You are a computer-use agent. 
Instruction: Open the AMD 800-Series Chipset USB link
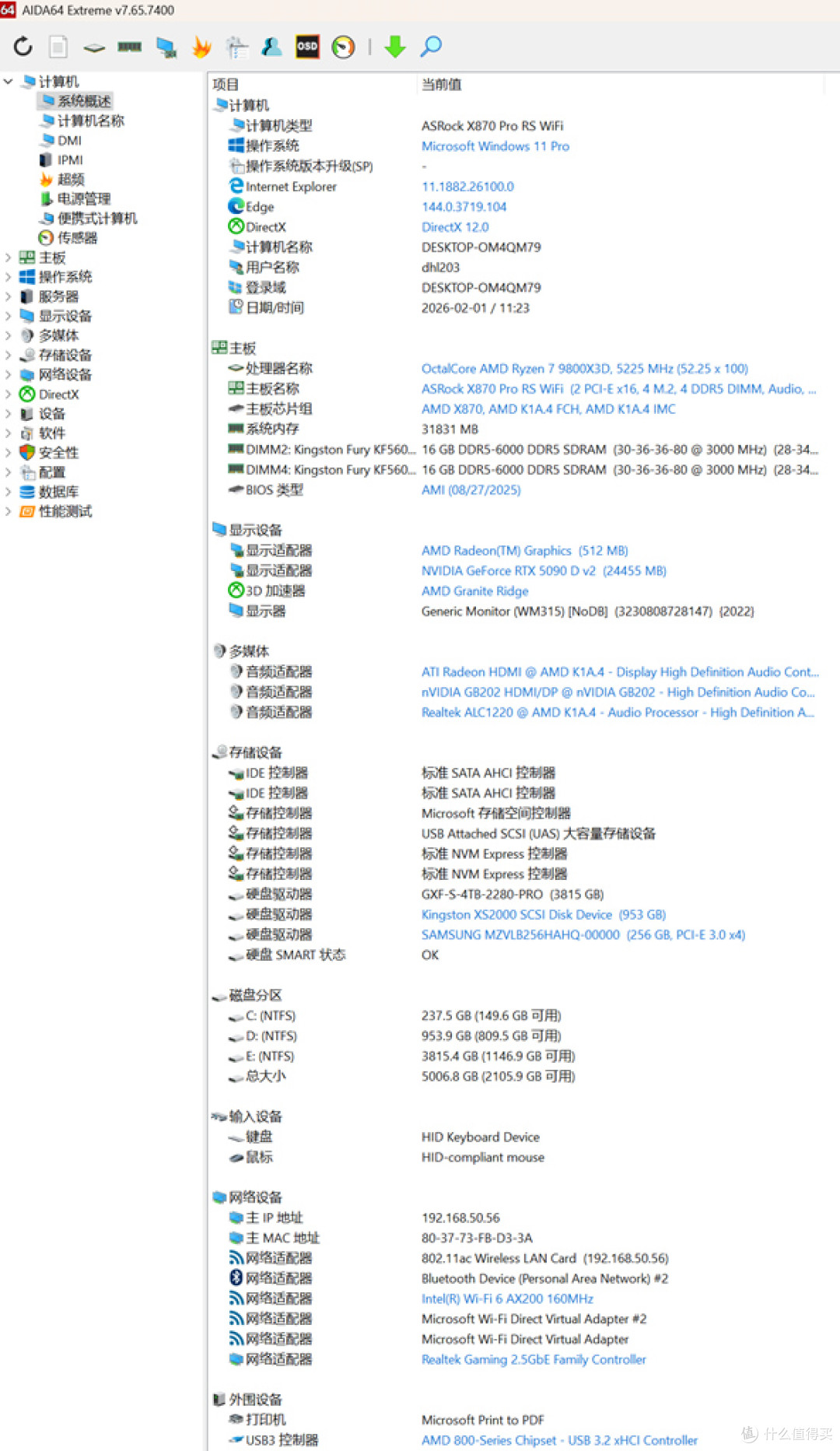[559, 1440]
